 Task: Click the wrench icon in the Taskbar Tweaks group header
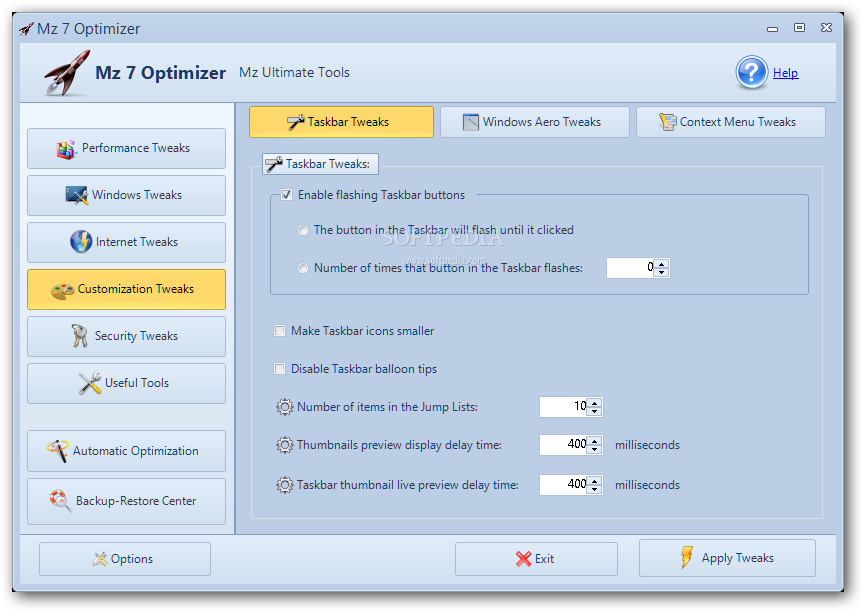tap(274, 164)
